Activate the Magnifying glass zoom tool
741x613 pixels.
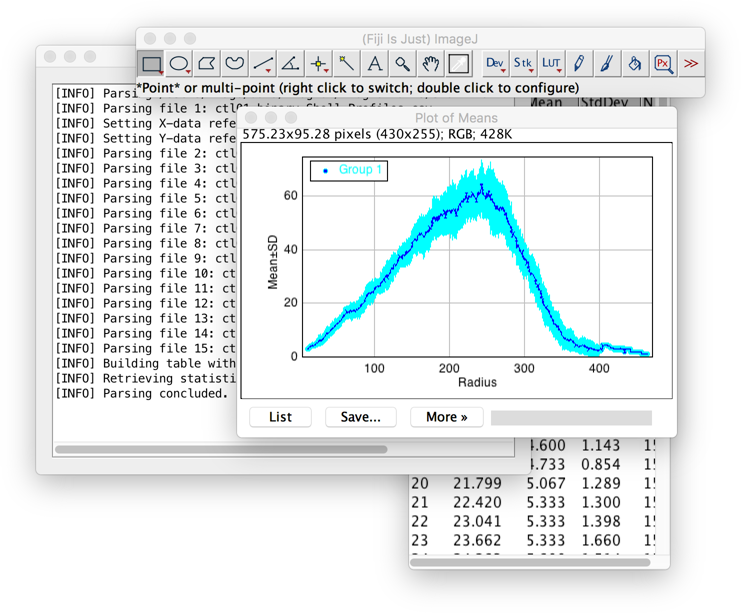pyautogui.click(x=402, y=63)
